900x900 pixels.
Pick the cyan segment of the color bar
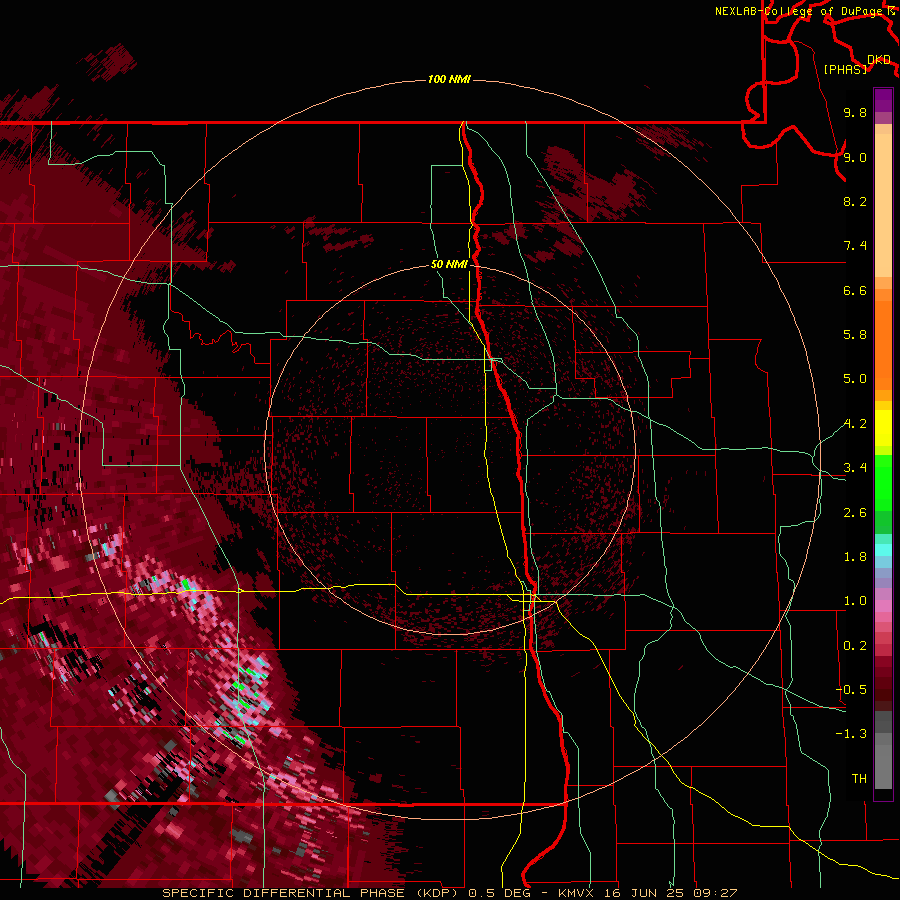[x=883, y=550]
